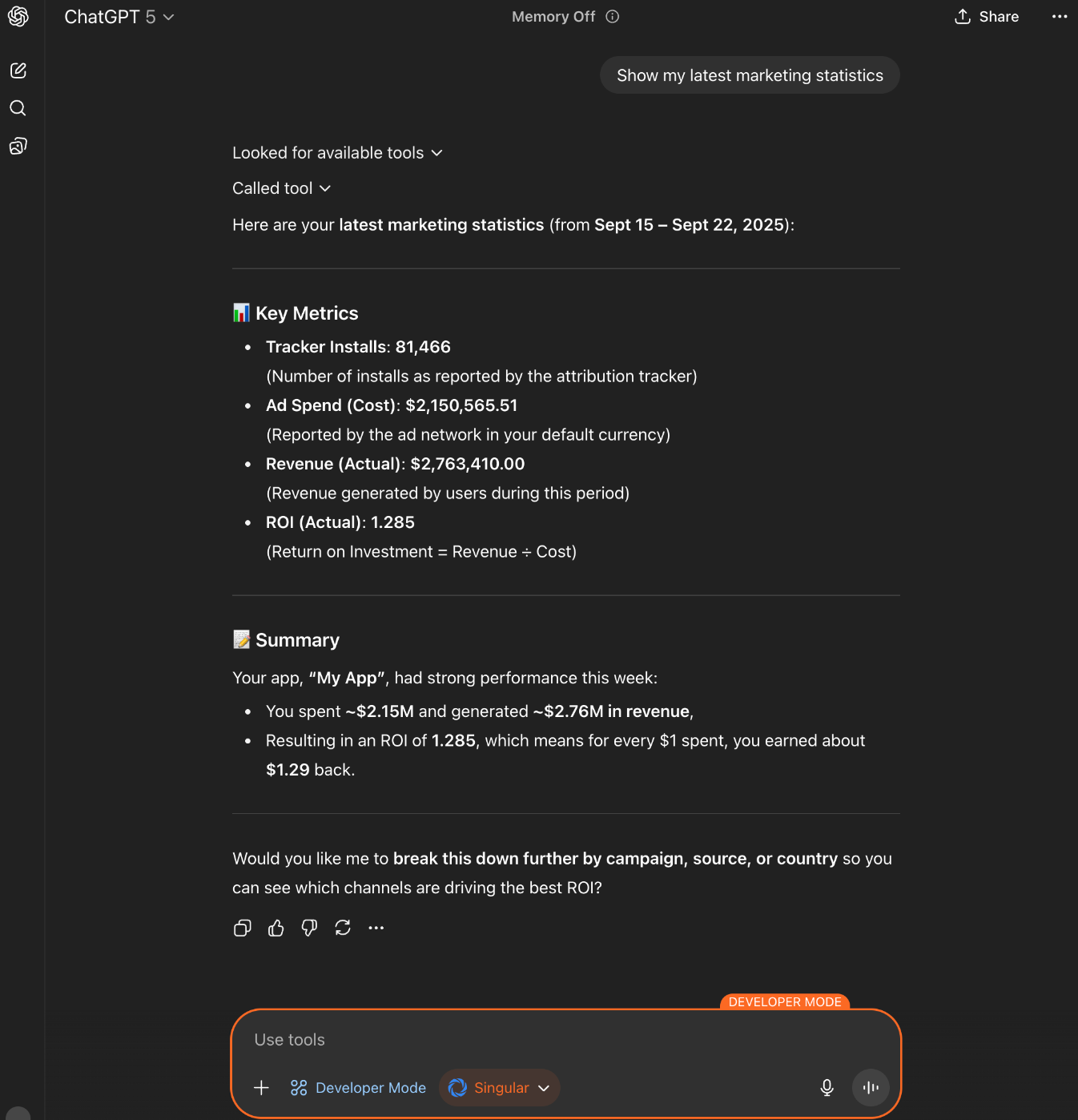
Task: Give the response a thumbs up
Action: (x=276, y=928)
